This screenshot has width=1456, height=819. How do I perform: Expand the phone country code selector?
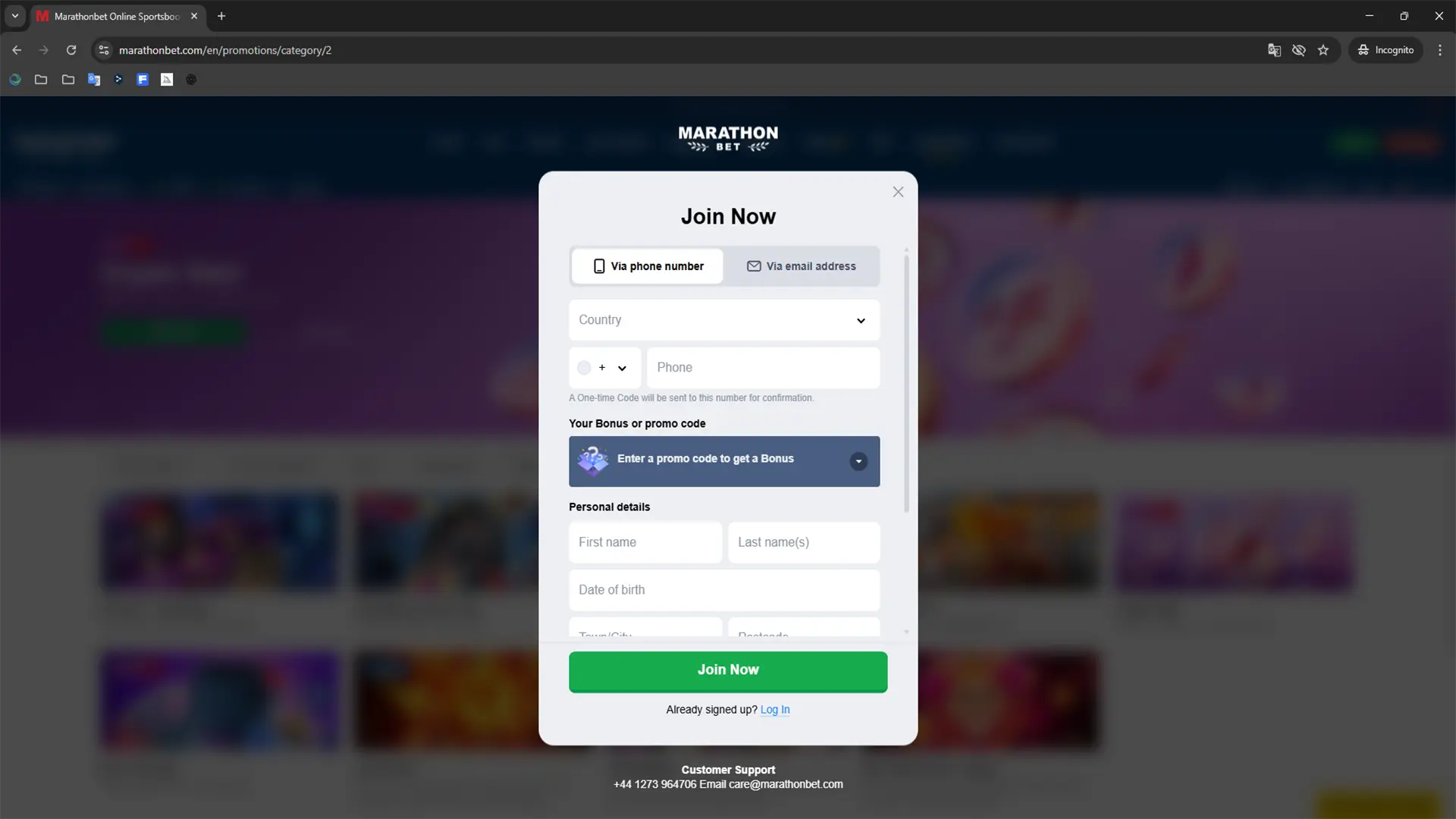[x=604, y=368]
